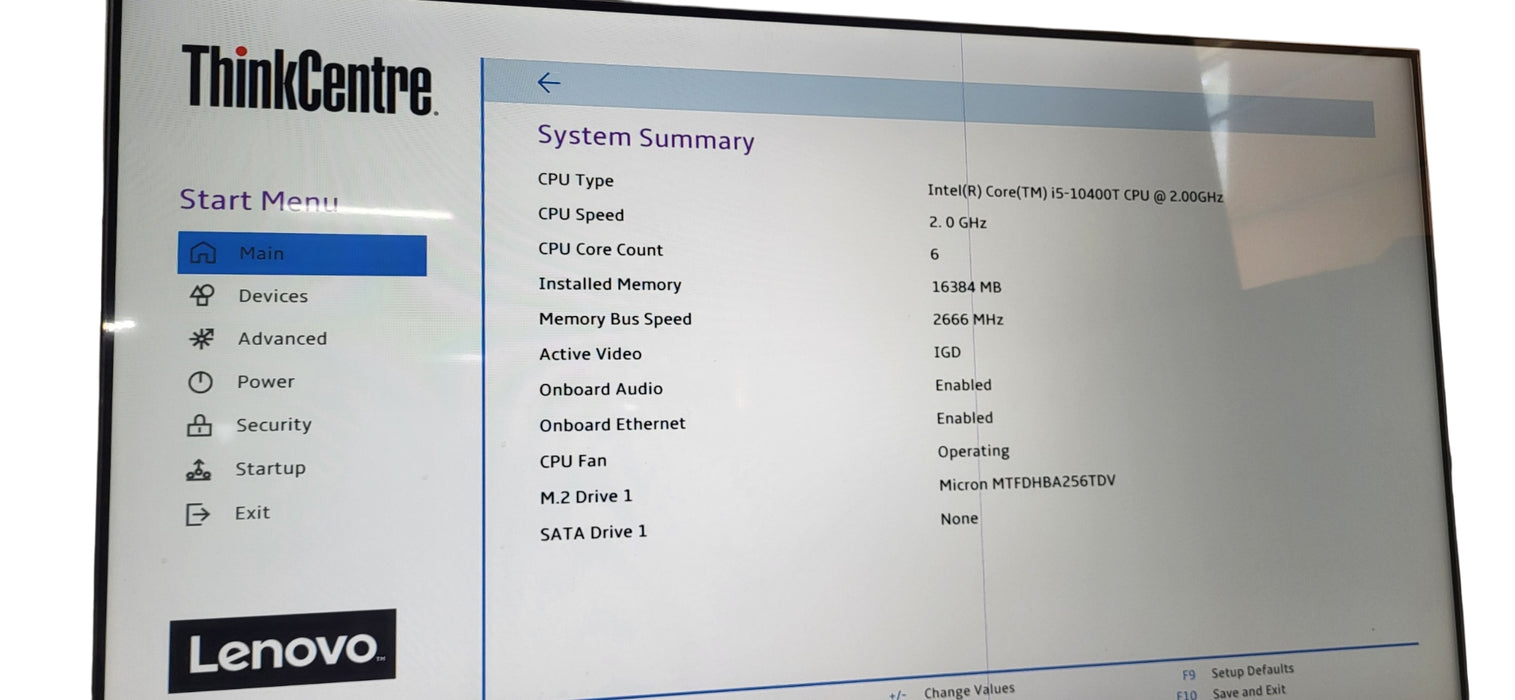Click the Active Video label
This screenshot has height=700, width=1515.
point(591,354)
